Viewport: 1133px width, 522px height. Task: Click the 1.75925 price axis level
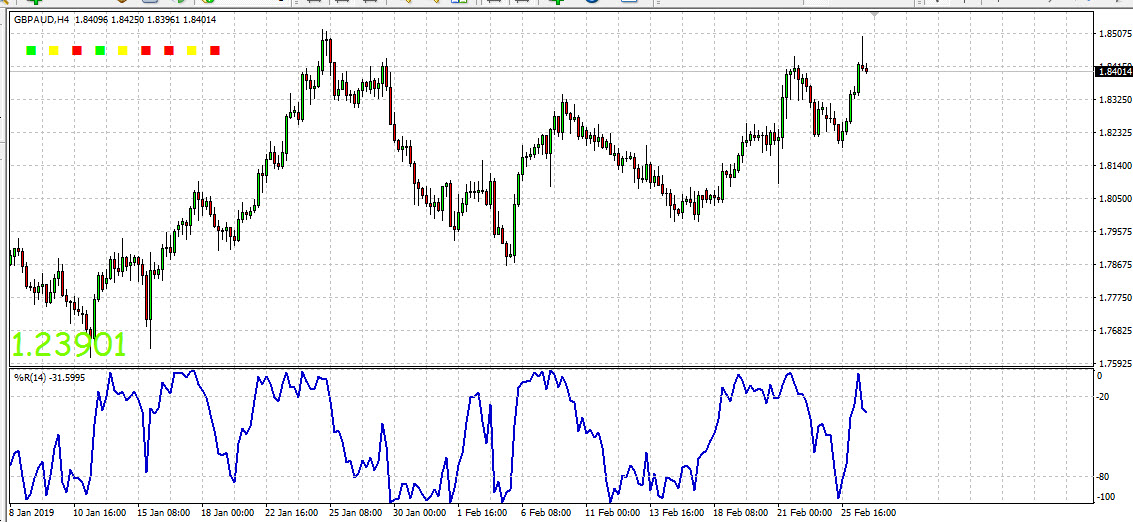(x=1114, y=363)
